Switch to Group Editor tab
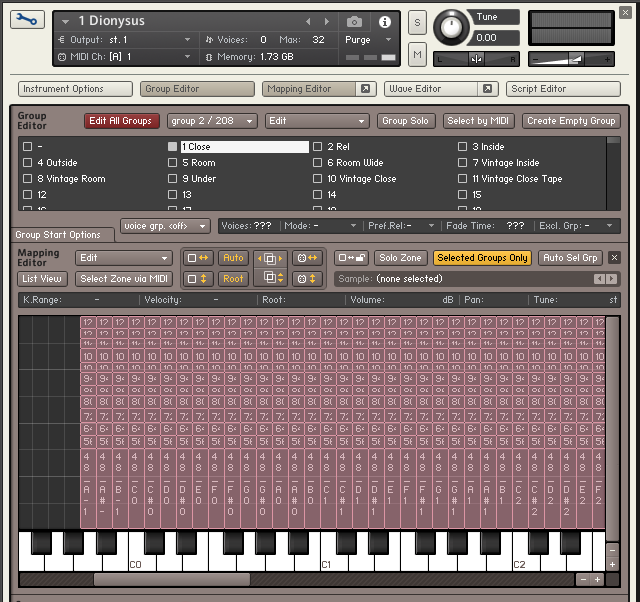This screenshot has width=640, height=602. (197, 89)
